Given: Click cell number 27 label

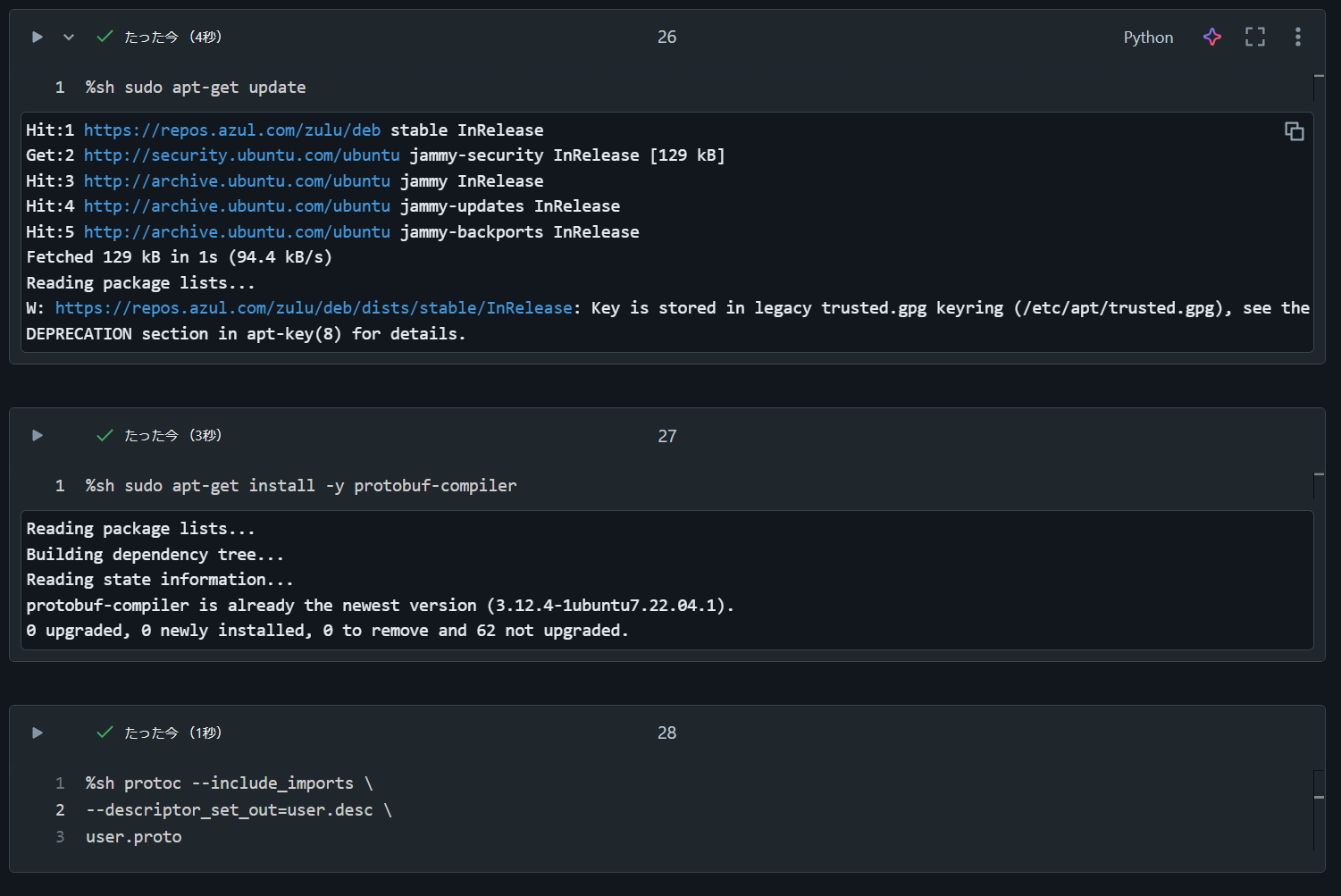Looking at the screenshot, I should click(667, 436).
